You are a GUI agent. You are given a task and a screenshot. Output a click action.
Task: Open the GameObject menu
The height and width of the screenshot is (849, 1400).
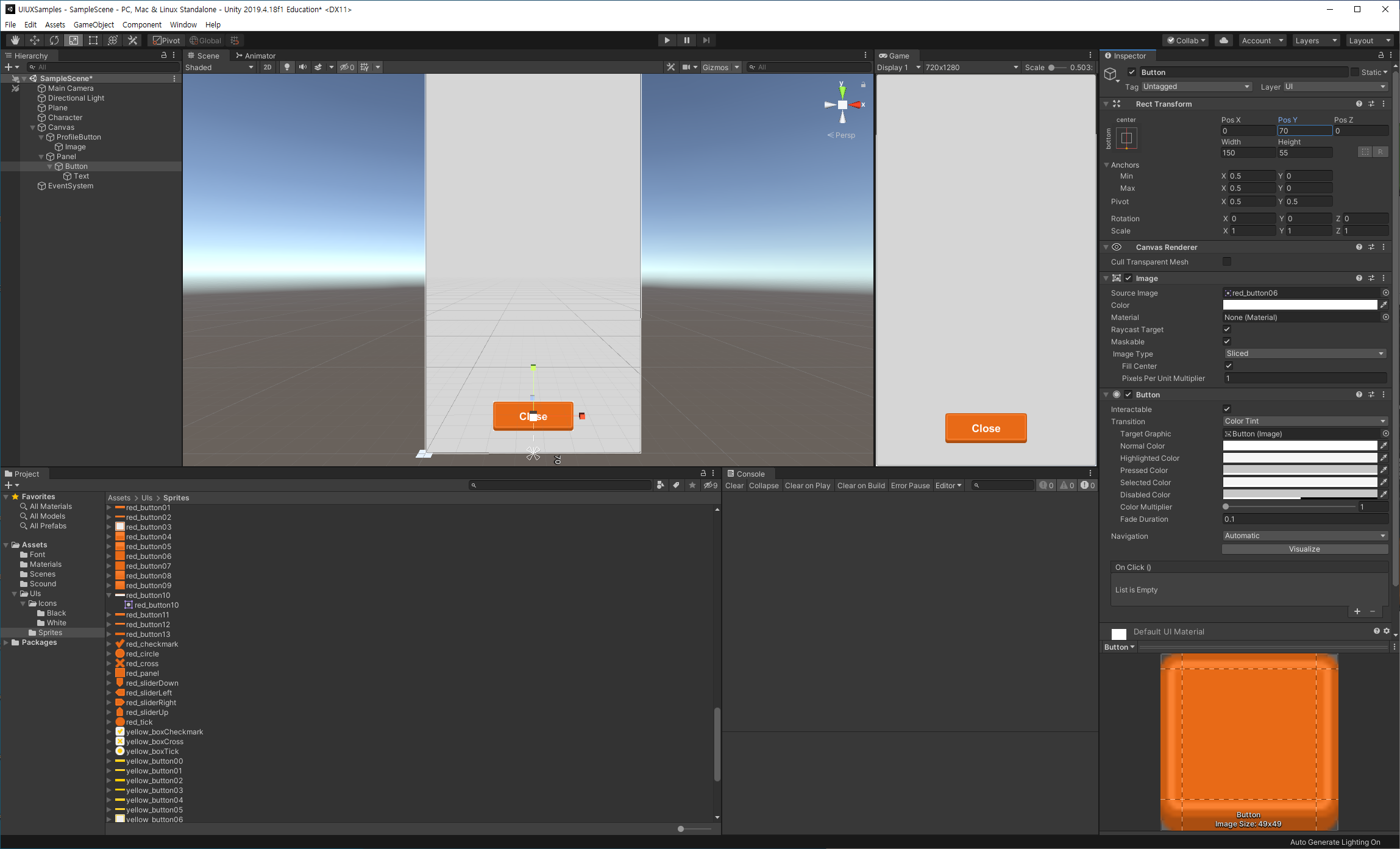[93, 24]
